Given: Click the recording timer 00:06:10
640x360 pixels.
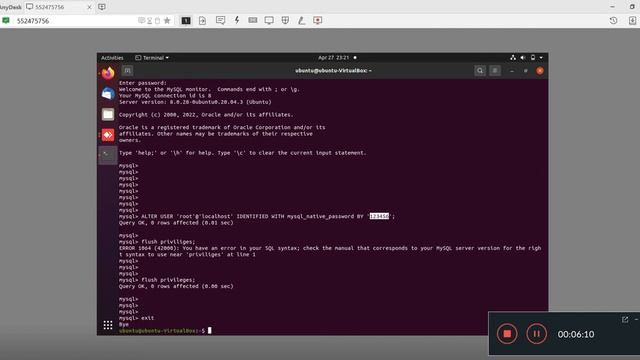Looking at the screenshot, I should pos(576,334).
